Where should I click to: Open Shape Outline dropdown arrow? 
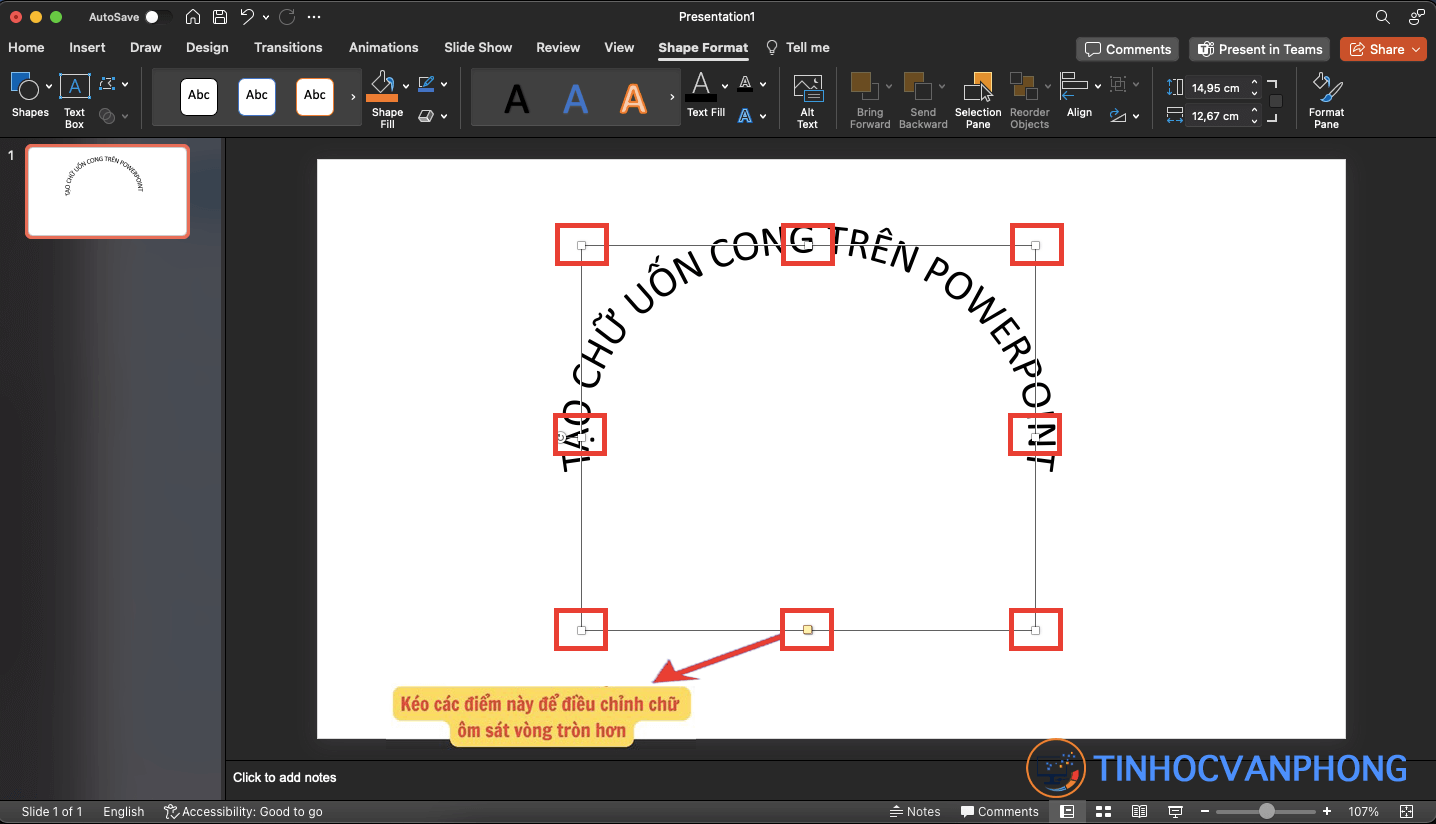[444, 85]
